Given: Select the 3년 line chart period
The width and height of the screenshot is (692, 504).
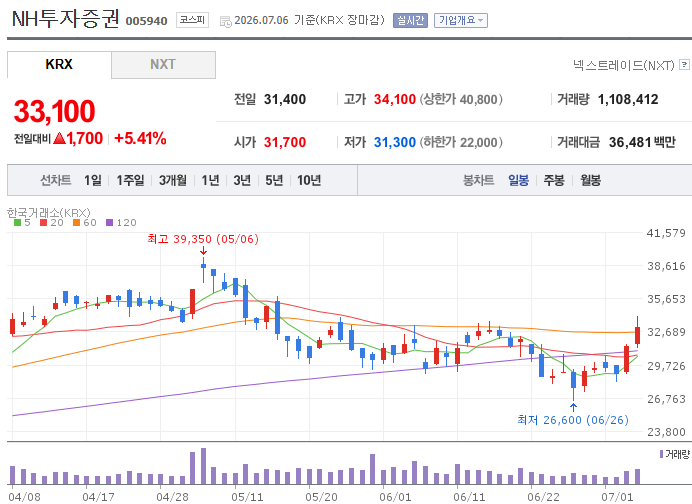Looking at the screenshot, I should [x=242, y=180].
